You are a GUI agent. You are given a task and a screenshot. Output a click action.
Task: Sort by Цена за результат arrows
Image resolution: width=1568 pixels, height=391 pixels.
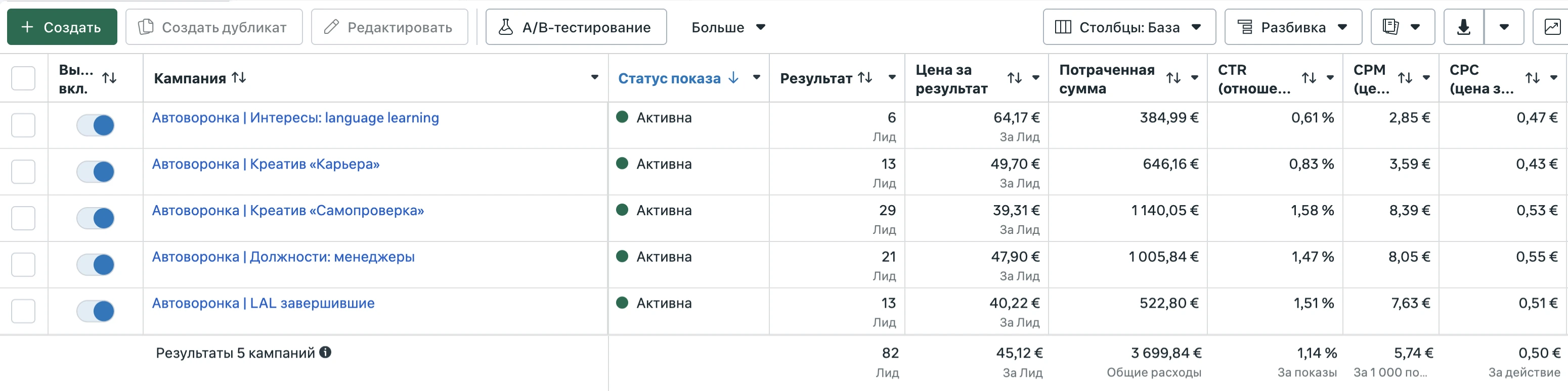(1014, 78)
